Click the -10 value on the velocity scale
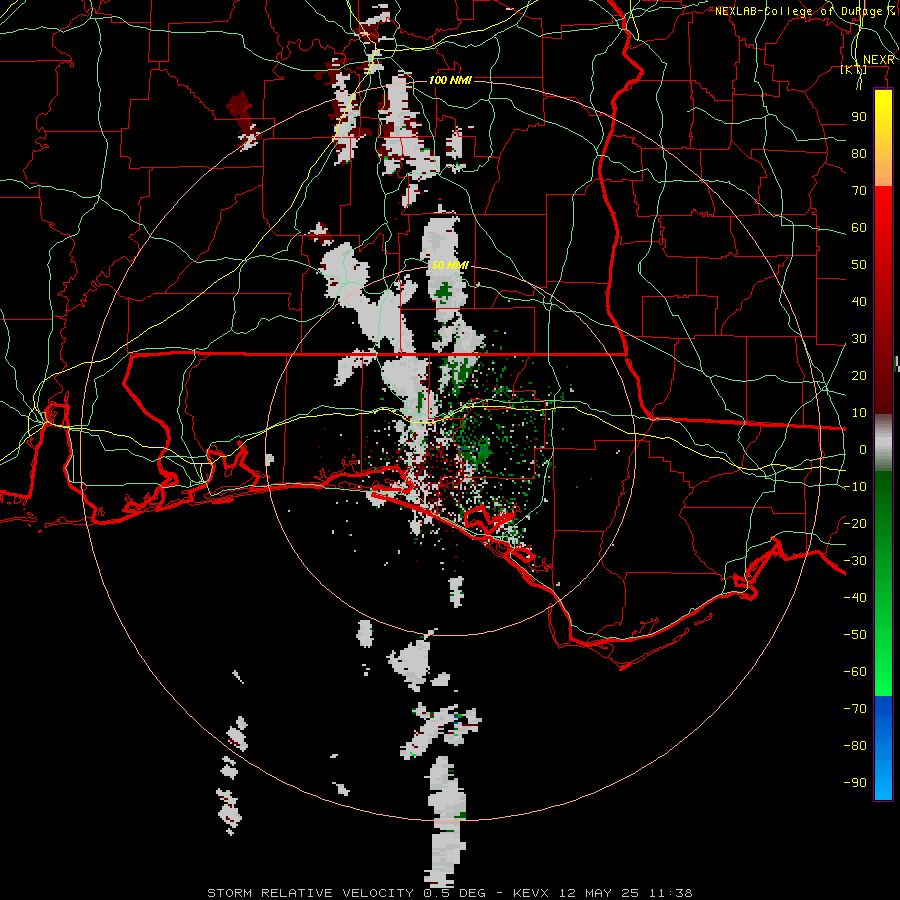This screenshot has height=900, width=900. pyautogui.click(x=855, y=487)
